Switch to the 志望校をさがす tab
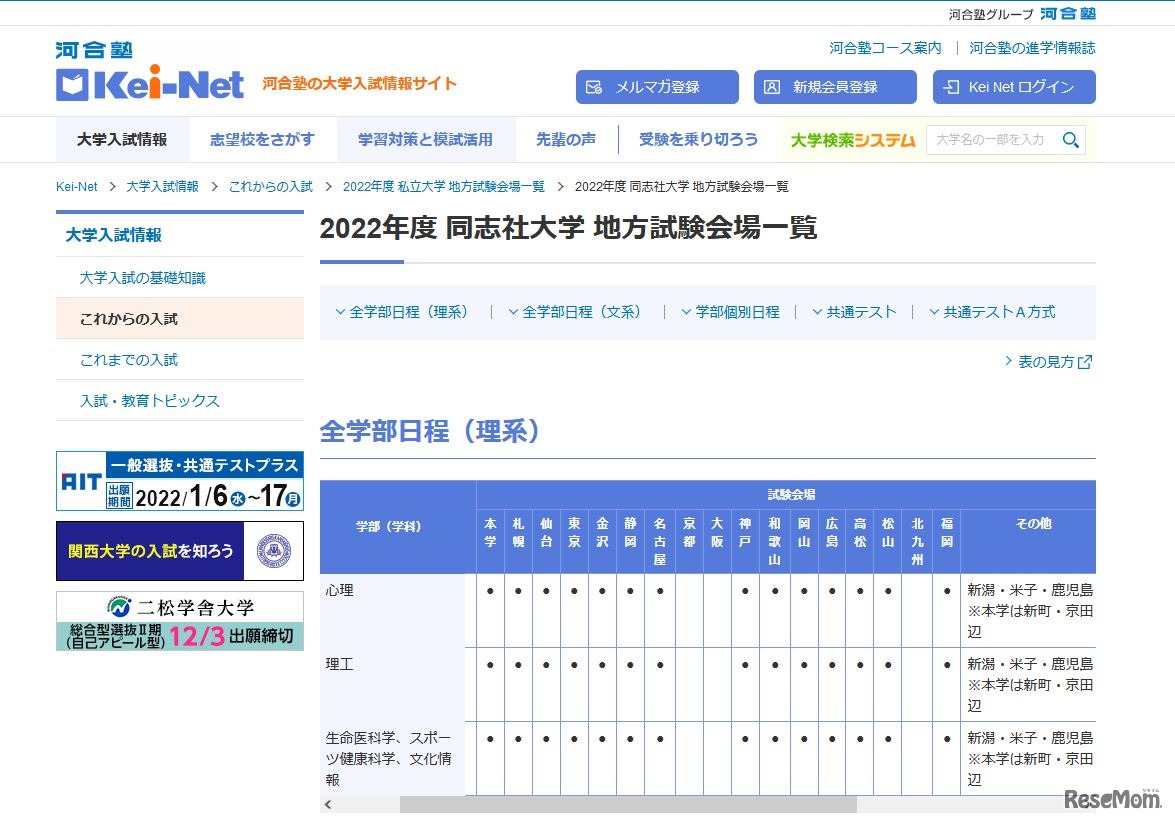 pos(262,140)
